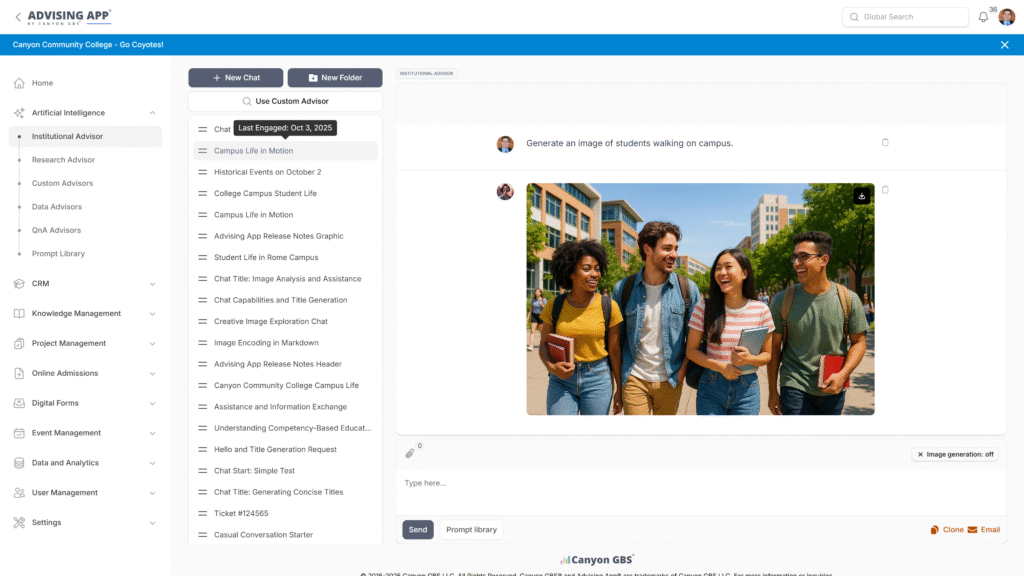The width and height of the screenshot is (1024, 576).
Task: Click the back arrow beside Advising App logo
Action: click(17, 17)
